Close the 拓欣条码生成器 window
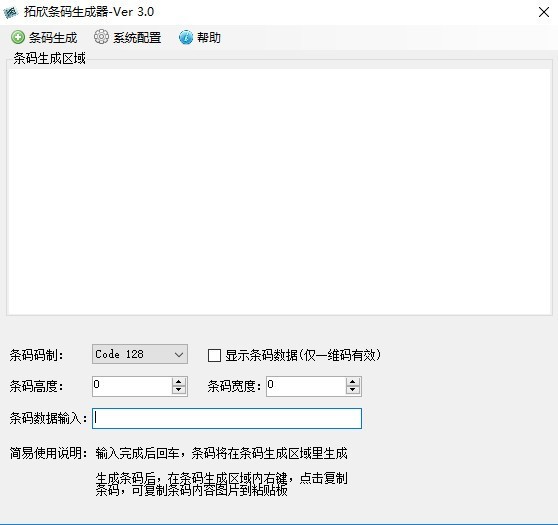The image size is (558, 525). point(544,12)
